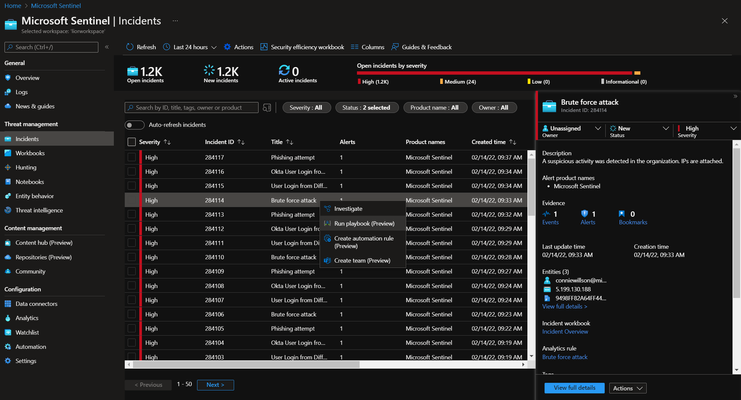Check the box for incident 284107
The height and width of the screenshot is (400, 741).
(x=131, y=300)
